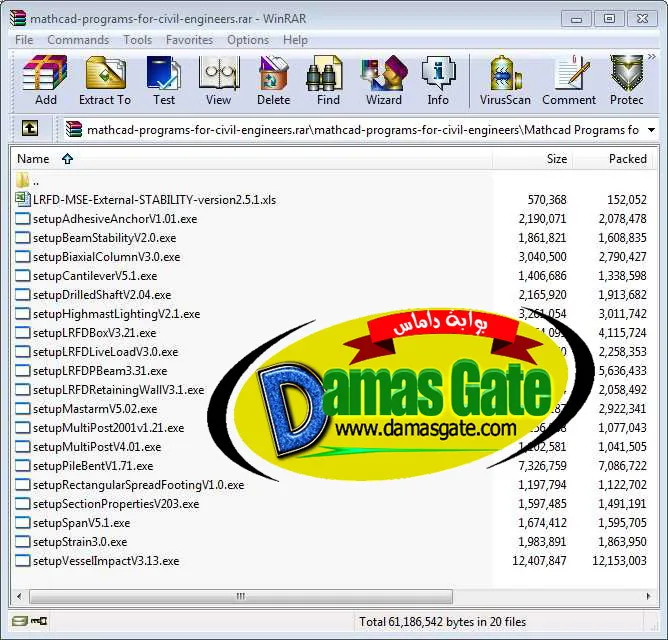Go up one level arrow button
This screenshot has height=640, width=668.
(30, 128)
